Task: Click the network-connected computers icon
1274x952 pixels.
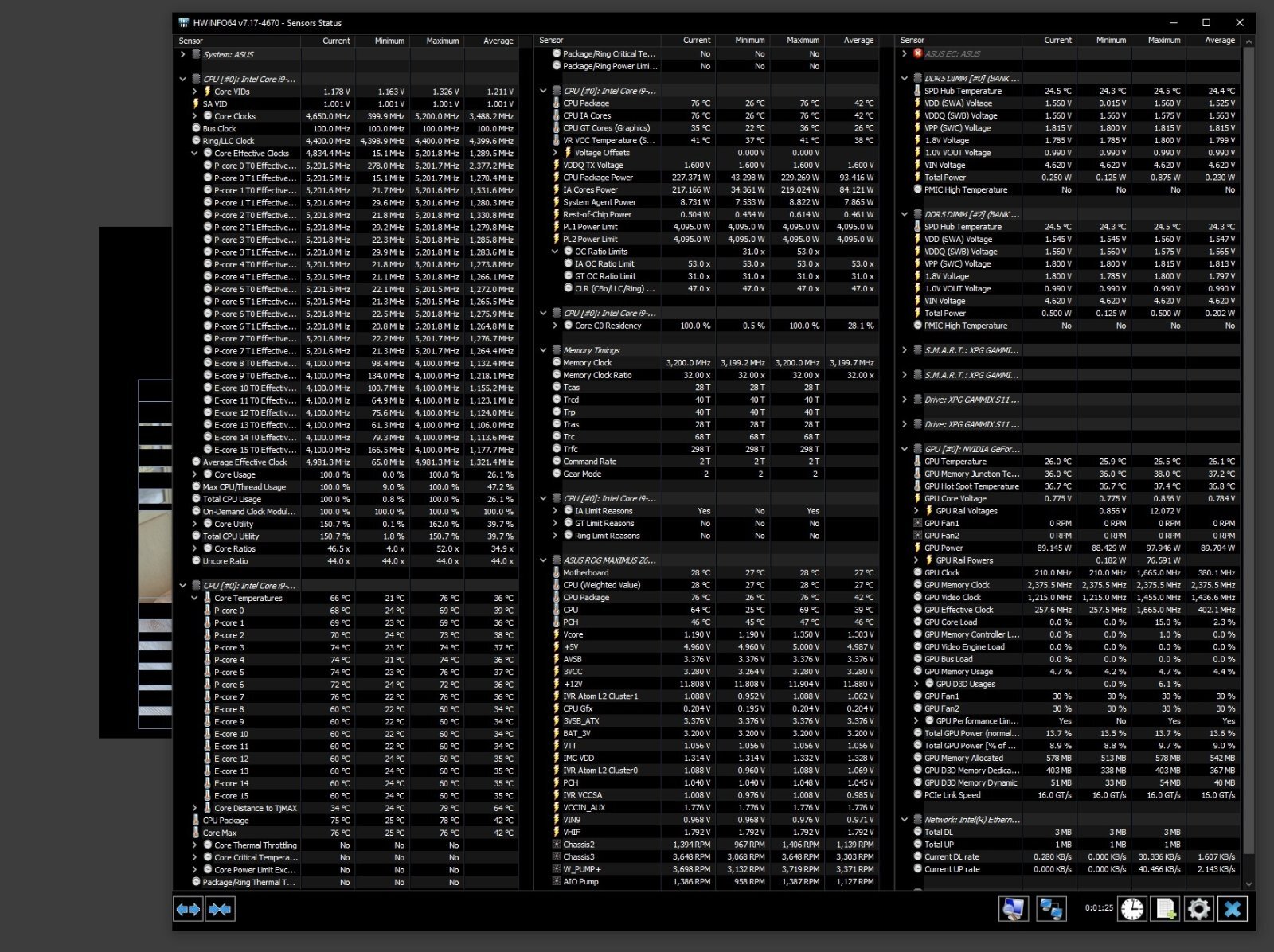Action: point(1051,908)
